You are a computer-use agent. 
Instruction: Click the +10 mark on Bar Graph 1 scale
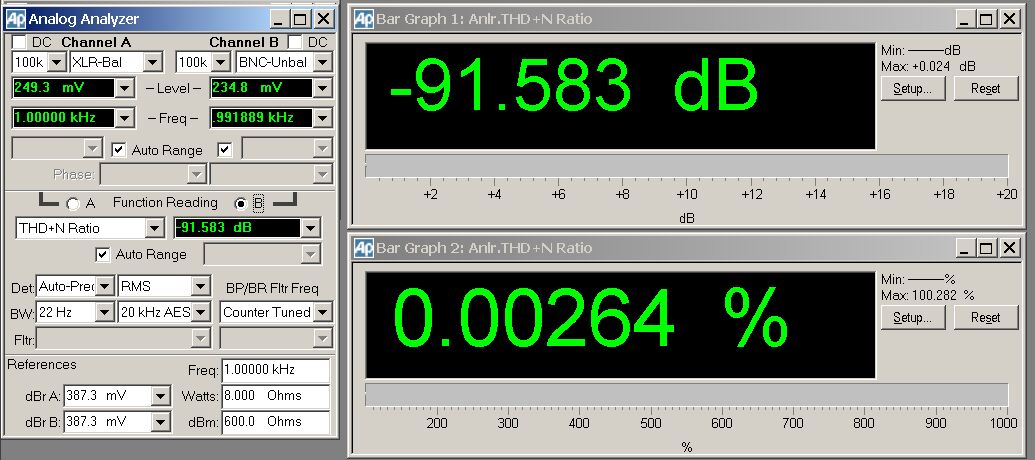point(686,194)
